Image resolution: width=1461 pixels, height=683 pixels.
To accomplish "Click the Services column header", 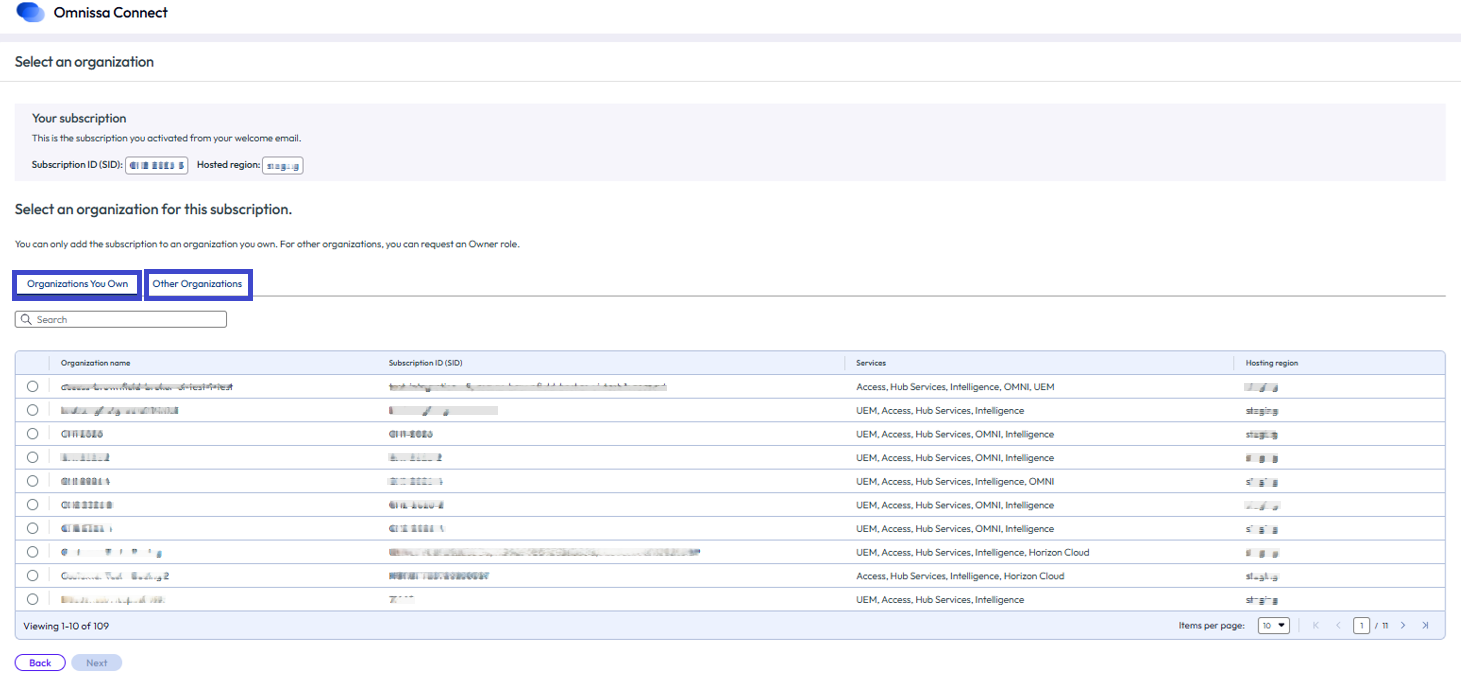I will click(871, 363).
